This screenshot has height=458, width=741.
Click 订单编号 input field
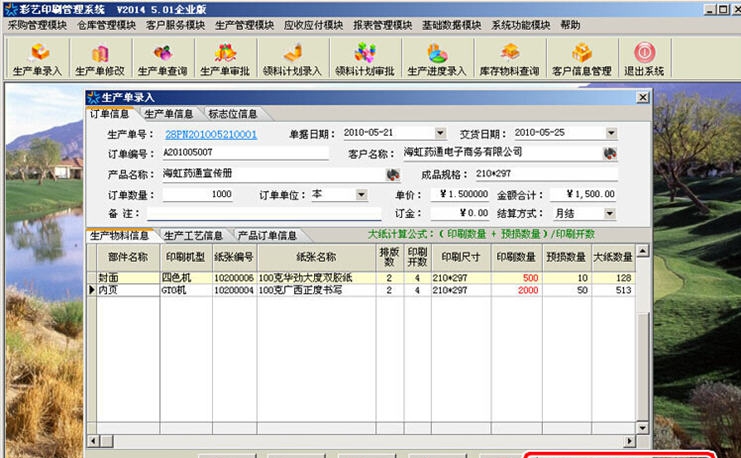click(245, 153)
